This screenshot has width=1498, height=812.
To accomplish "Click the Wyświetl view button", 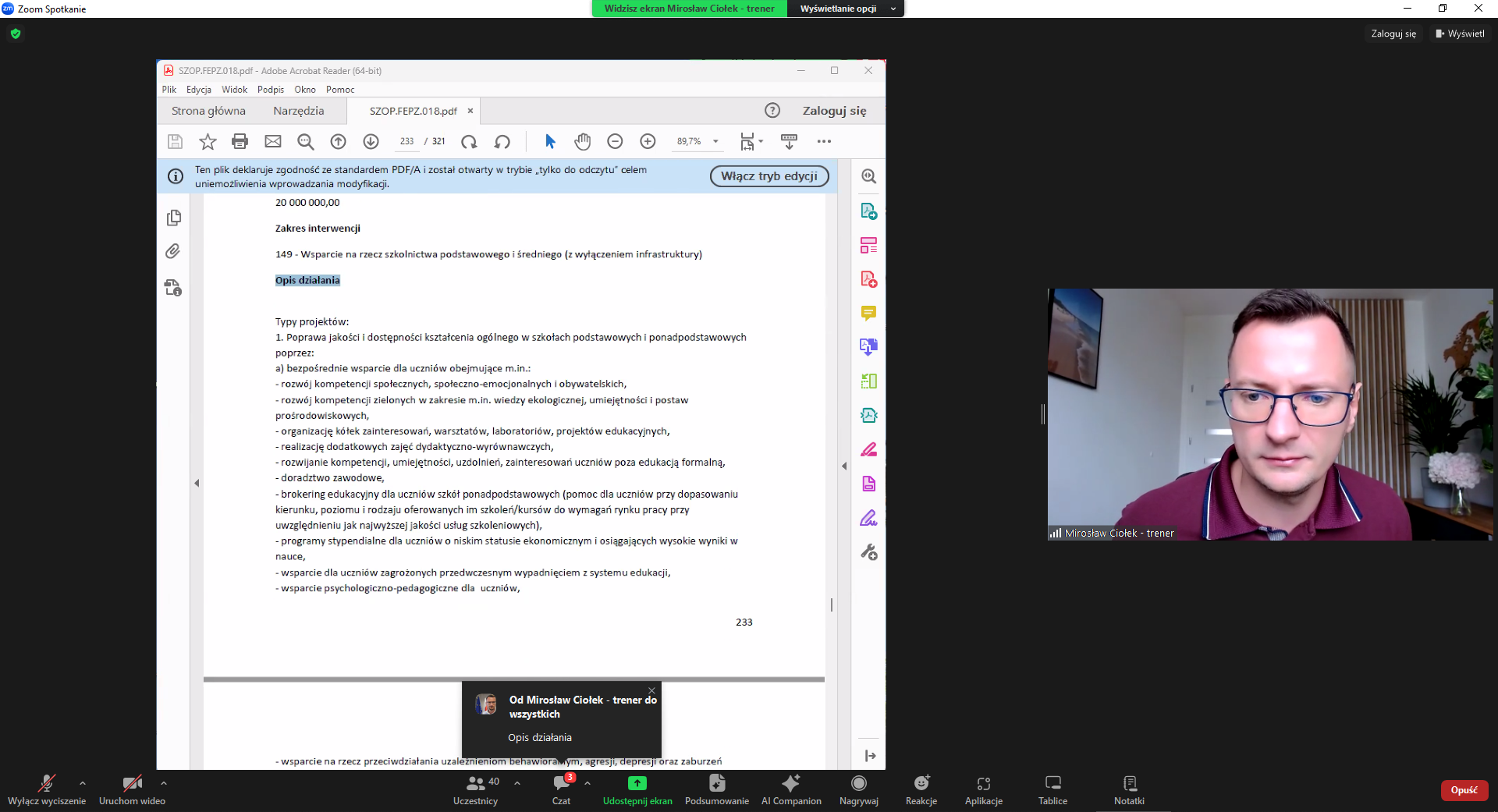I will point(1460,34).
